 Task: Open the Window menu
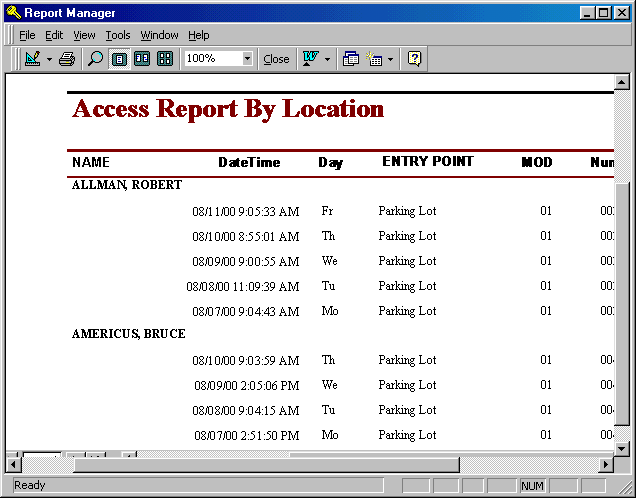click(x=159, y=35)
